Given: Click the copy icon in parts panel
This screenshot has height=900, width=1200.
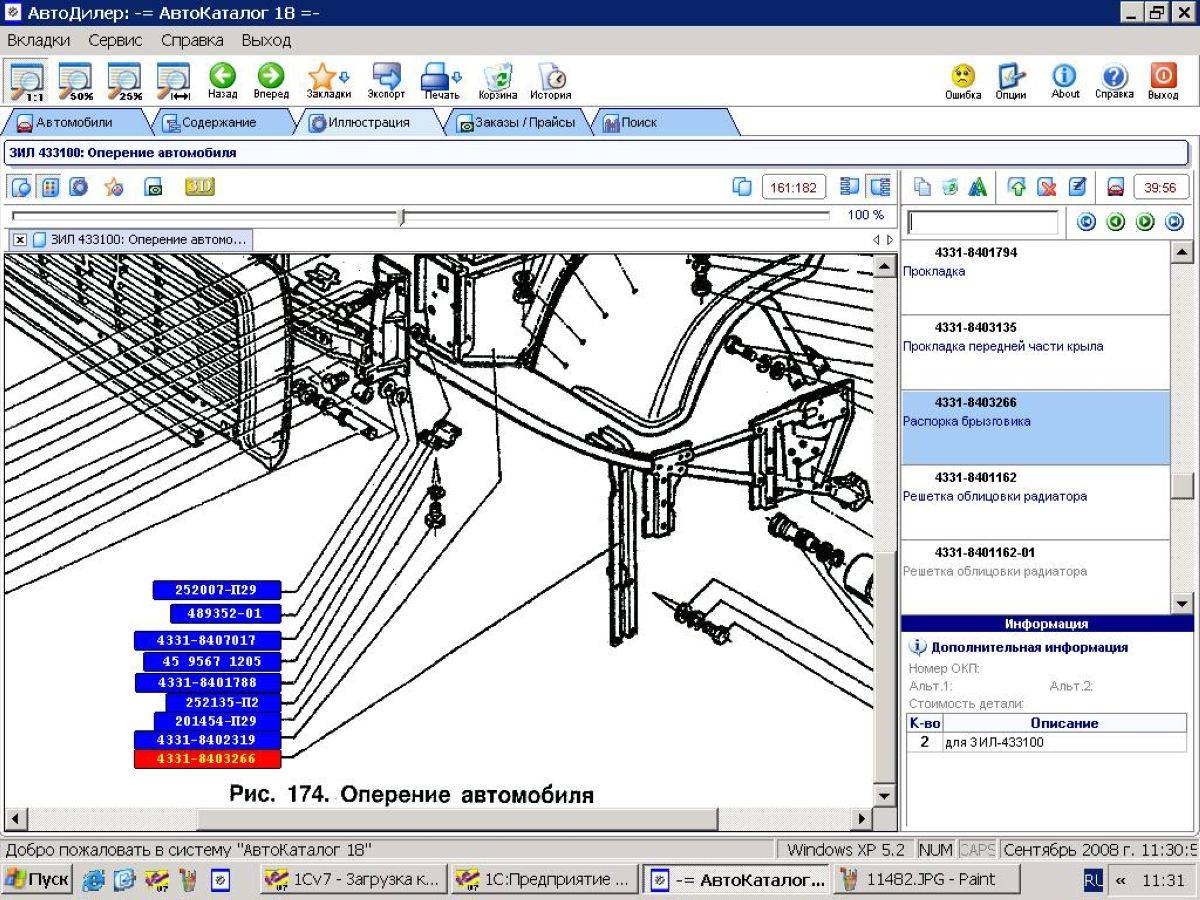Looking at the screenshot, I should tap(923, 187).
